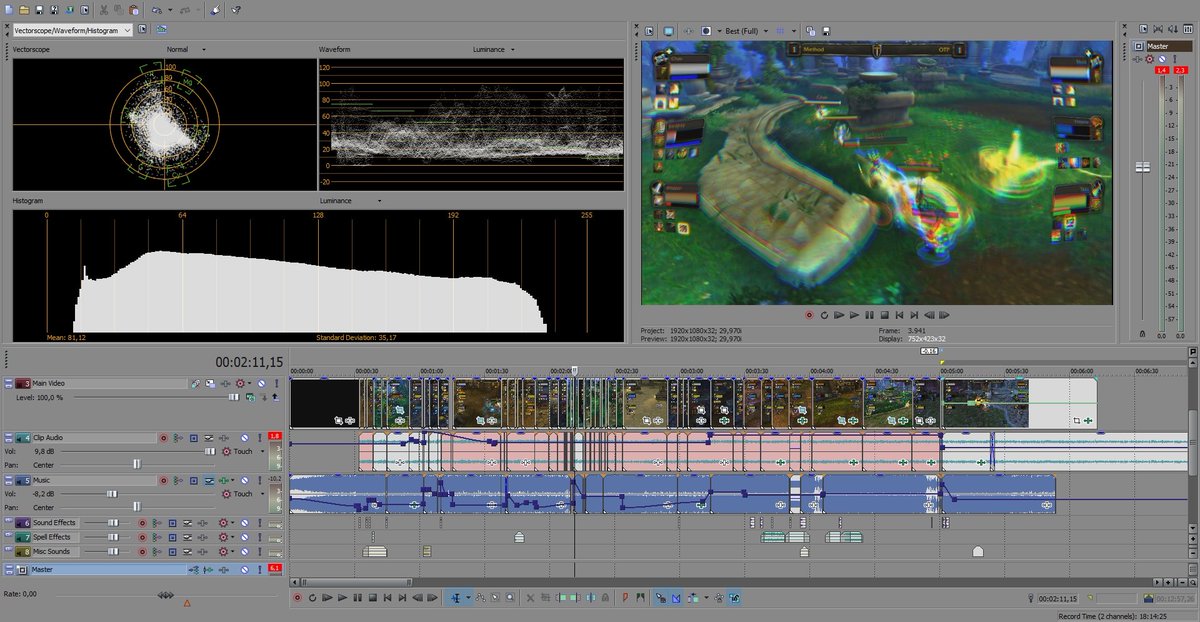
Task: Click overlays grid icon in preview toolbar
Action: 780,31
